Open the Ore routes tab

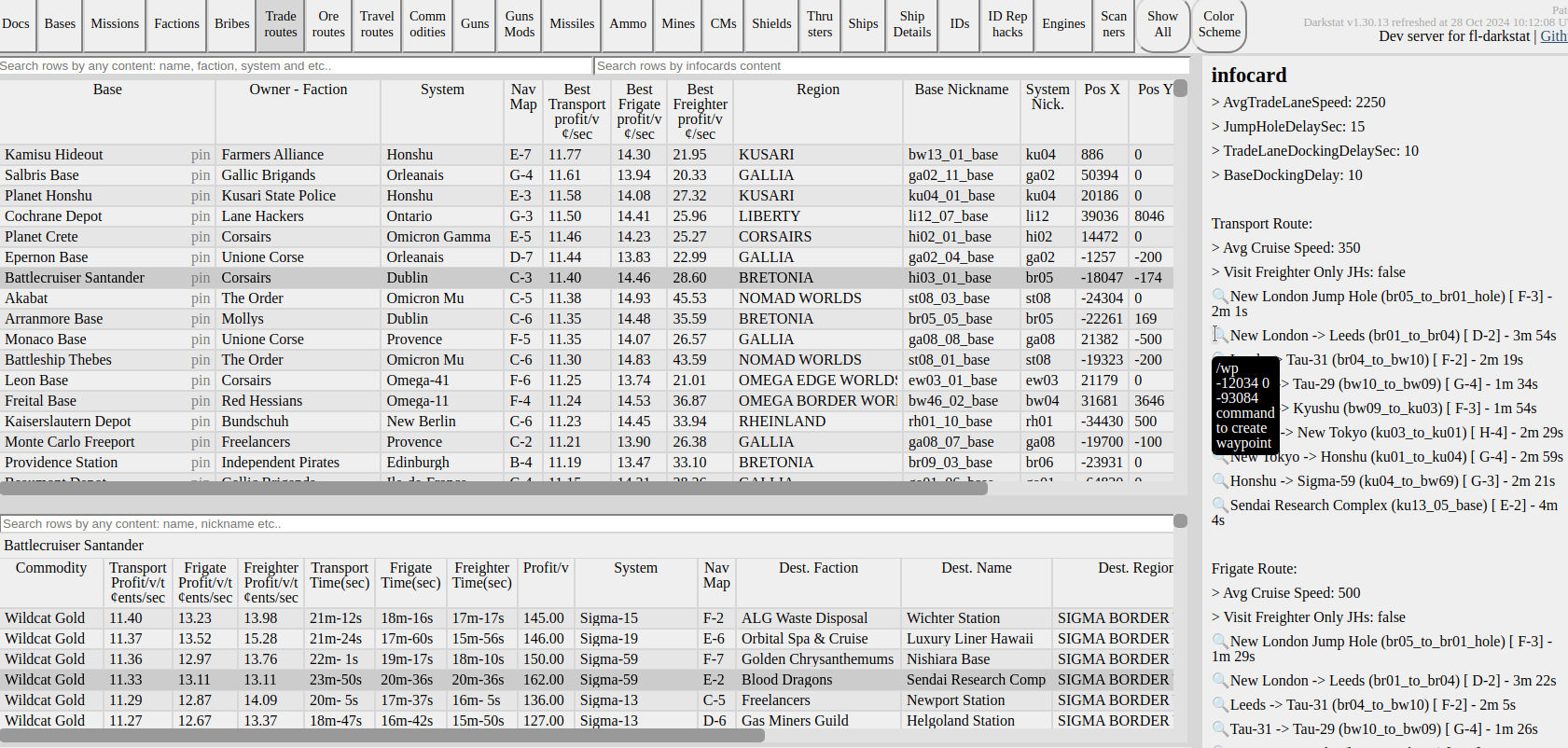tap(328, 24)
